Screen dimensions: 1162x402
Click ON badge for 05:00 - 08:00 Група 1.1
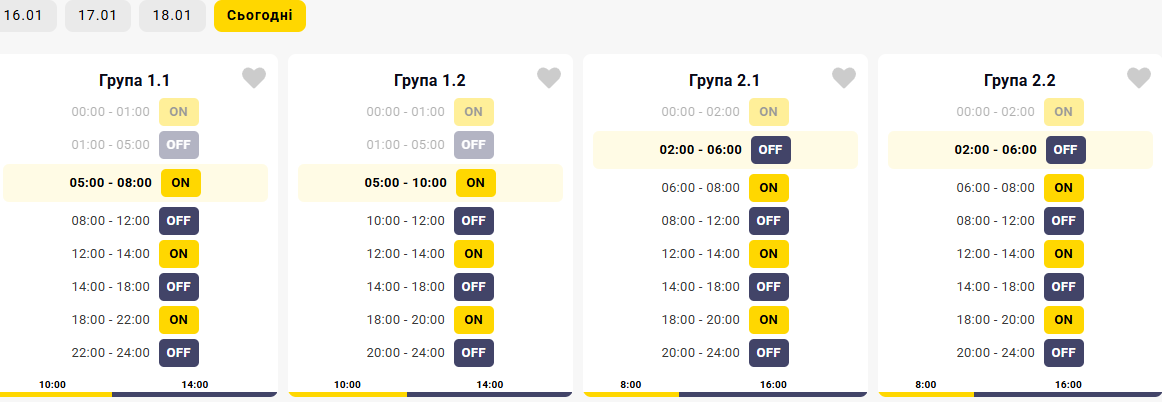pyautogui.click(x=181, y=182)
